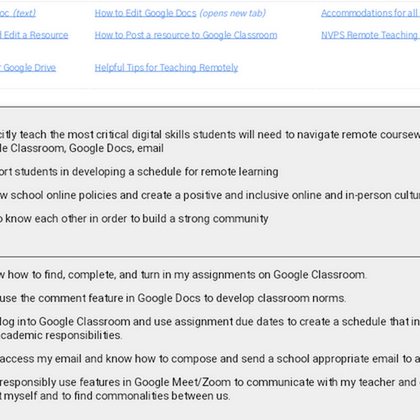Image resolution: width=420 pixels, height=420 pixels.
Task: Open the 'Accommodations for all' link
Action: [370, 13]
